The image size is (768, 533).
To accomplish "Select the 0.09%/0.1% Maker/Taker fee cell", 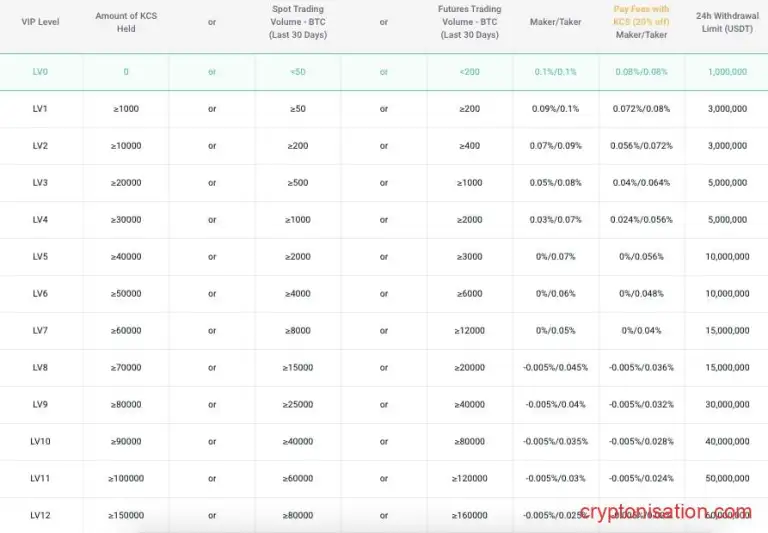I will pyautogui.click(x=555, y=109).
